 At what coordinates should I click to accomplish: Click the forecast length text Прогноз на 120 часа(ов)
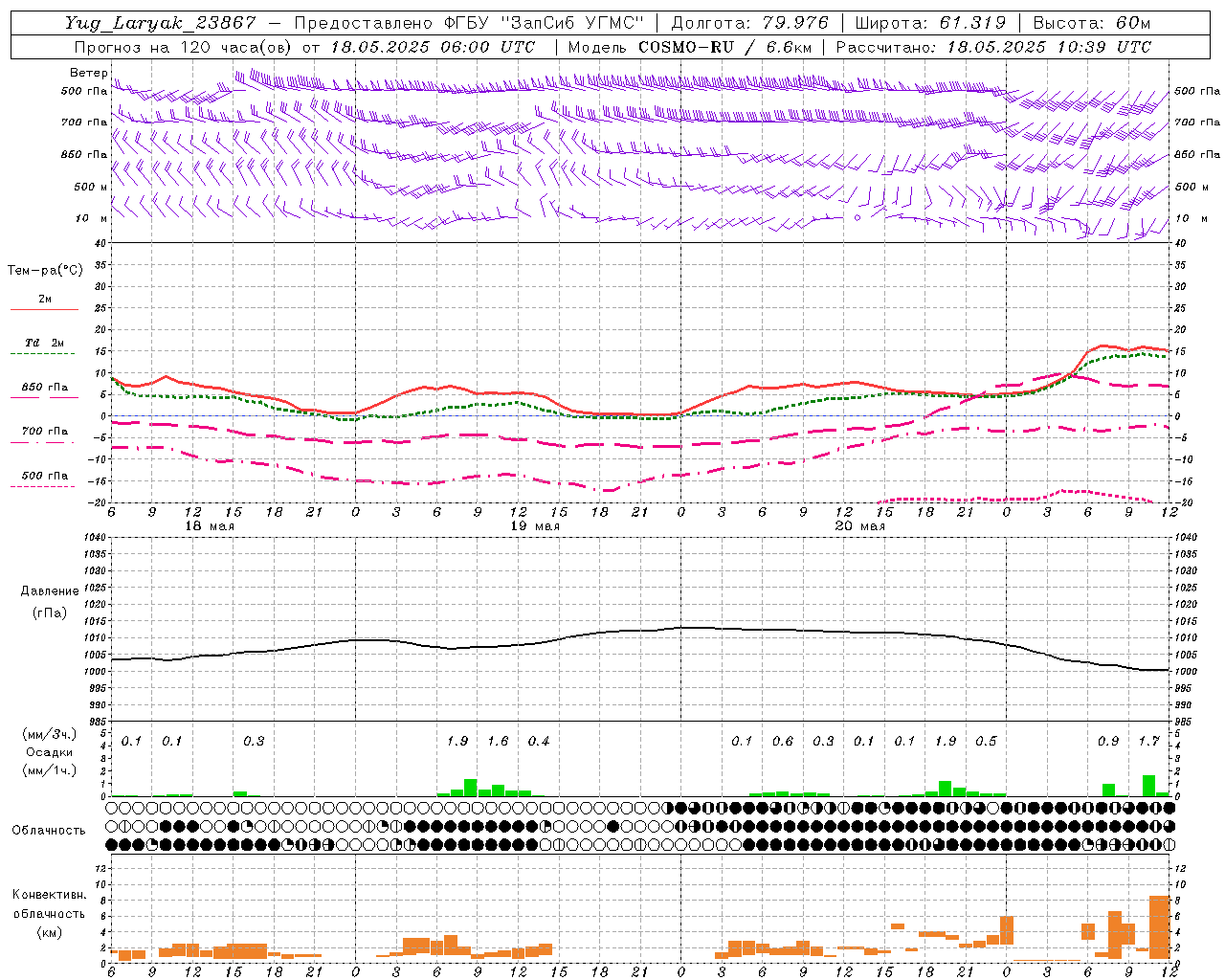184,47
